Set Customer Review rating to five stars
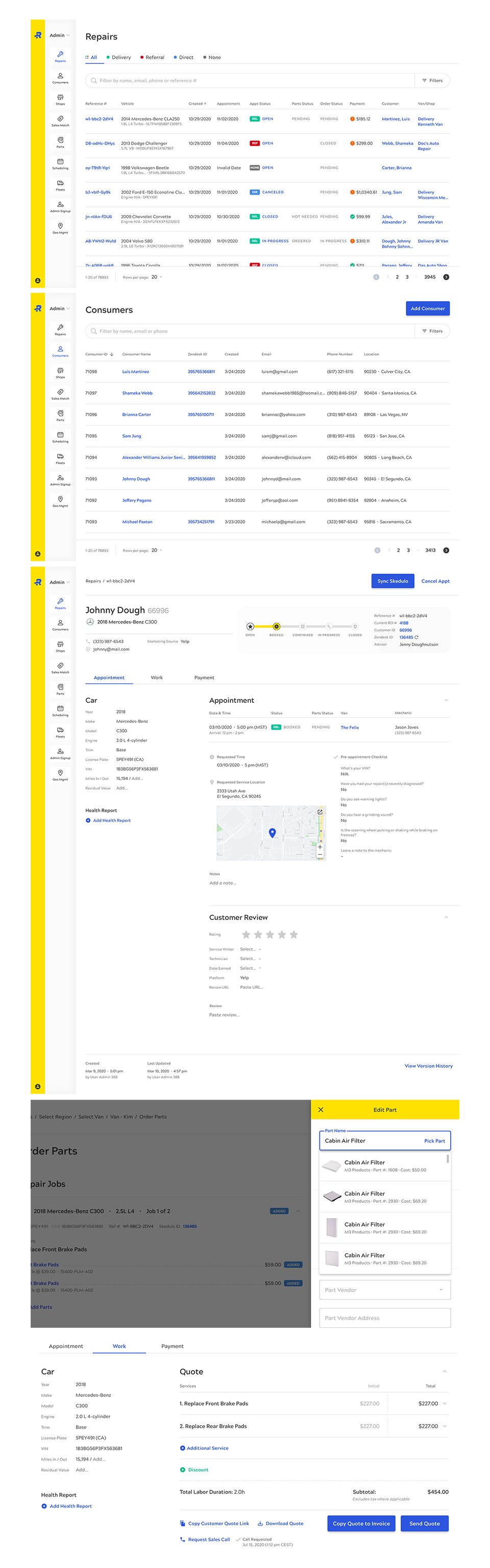This screenshot has height=1568, width=490. 293,935
